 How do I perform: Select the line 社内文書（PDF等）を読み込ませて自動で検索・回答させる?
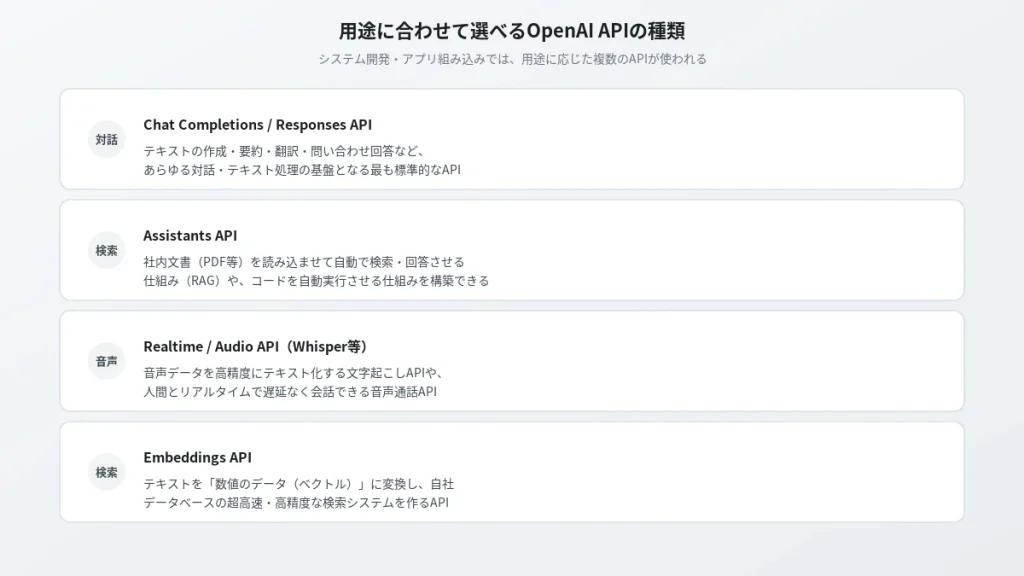click(x=304, y=263)
